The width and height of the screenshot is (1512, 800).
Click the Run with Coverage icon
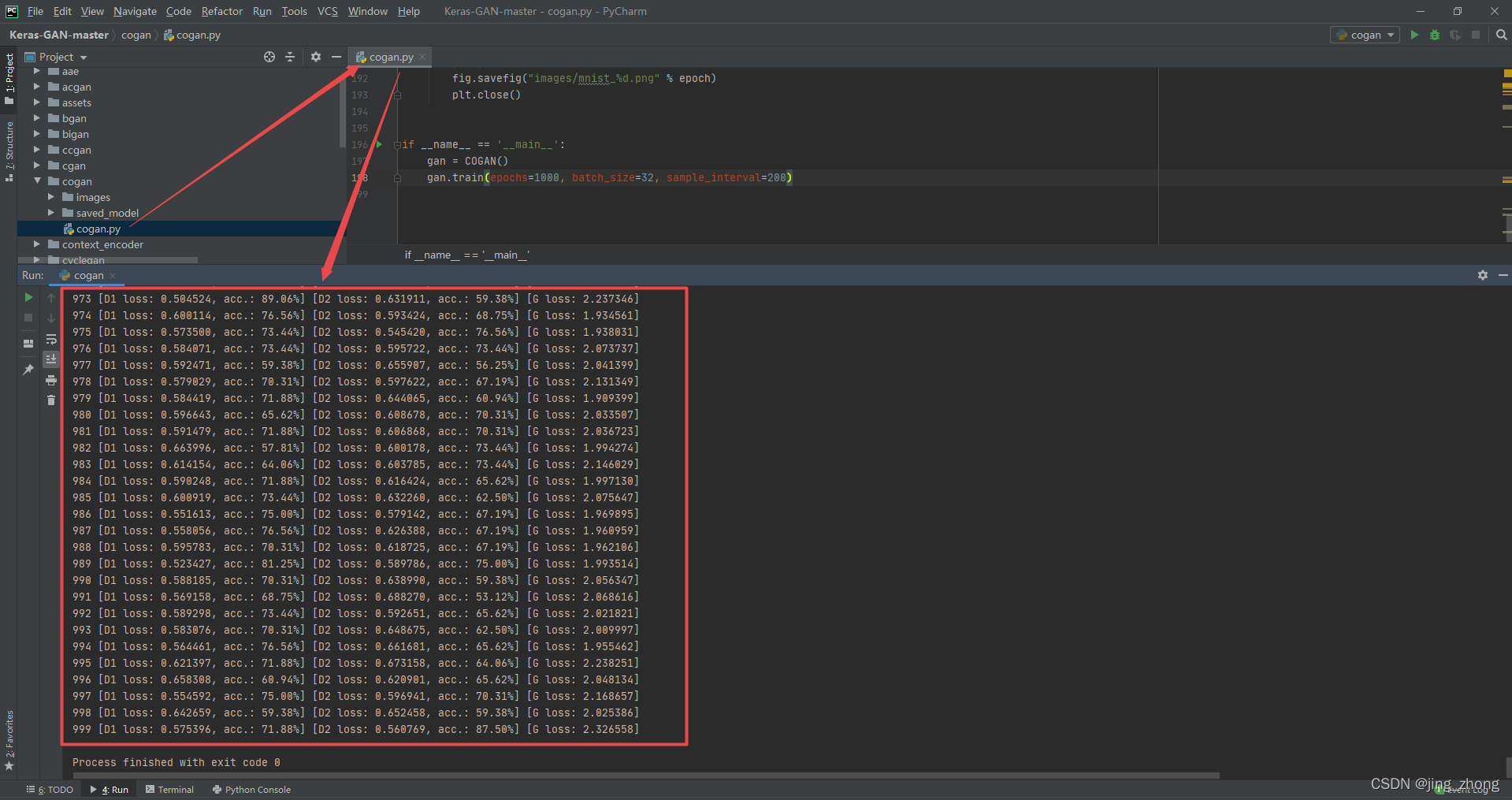tap(1455, 35)
